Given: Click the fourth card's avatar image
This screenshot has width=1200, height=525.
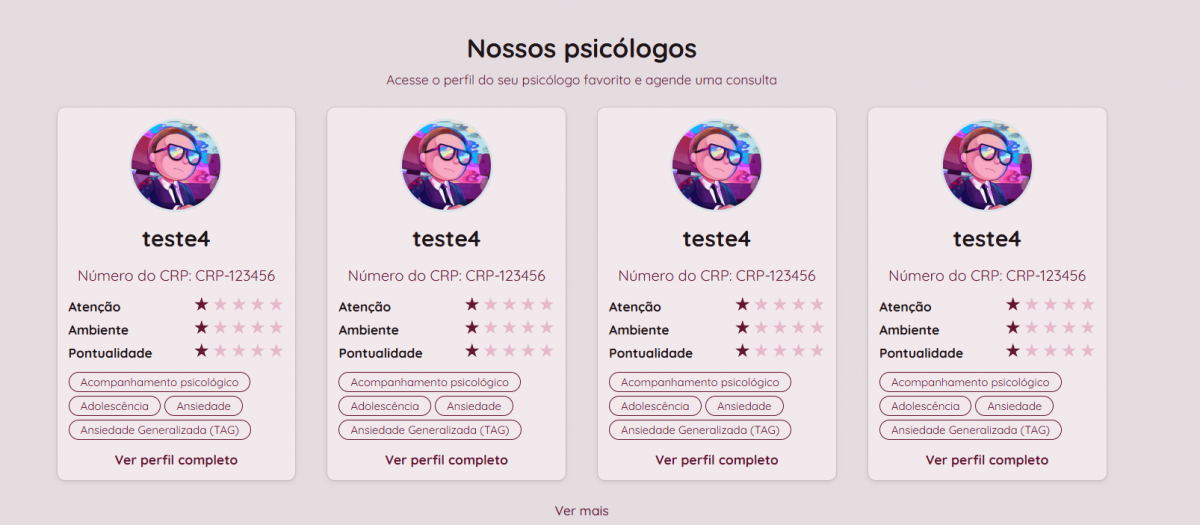Looking at the screenshot, I should 987,166.
